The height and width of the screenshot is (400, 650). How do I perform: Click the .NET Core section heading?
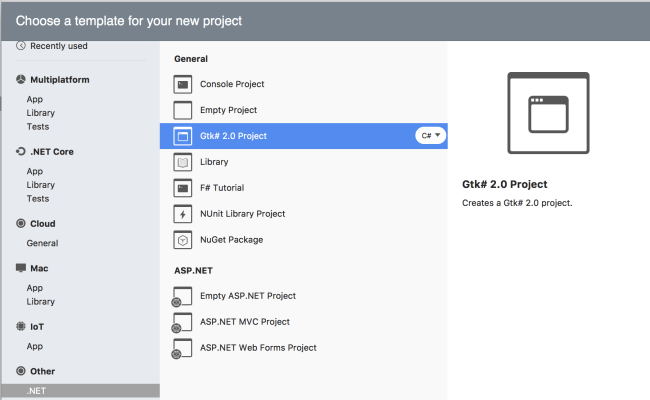tap(52, 152)
